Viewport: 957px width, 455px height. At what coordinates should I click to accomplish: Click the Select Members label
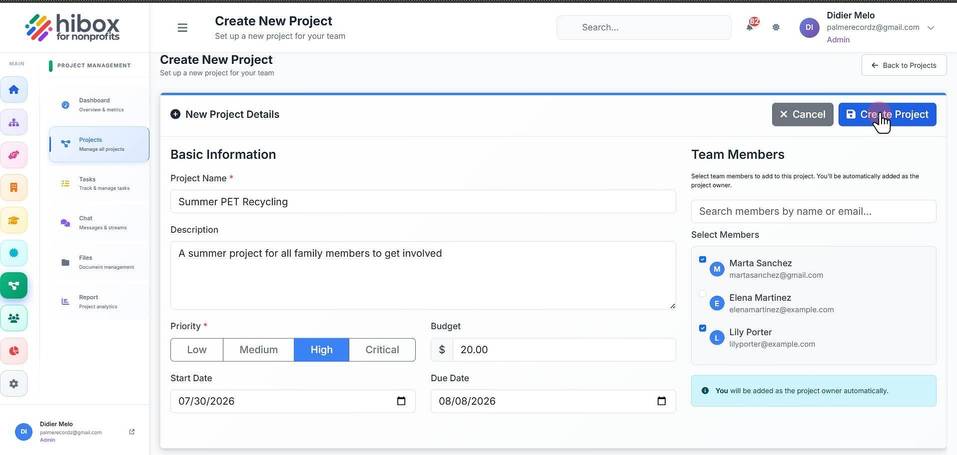pyautogui.click(x=725, y=235)
